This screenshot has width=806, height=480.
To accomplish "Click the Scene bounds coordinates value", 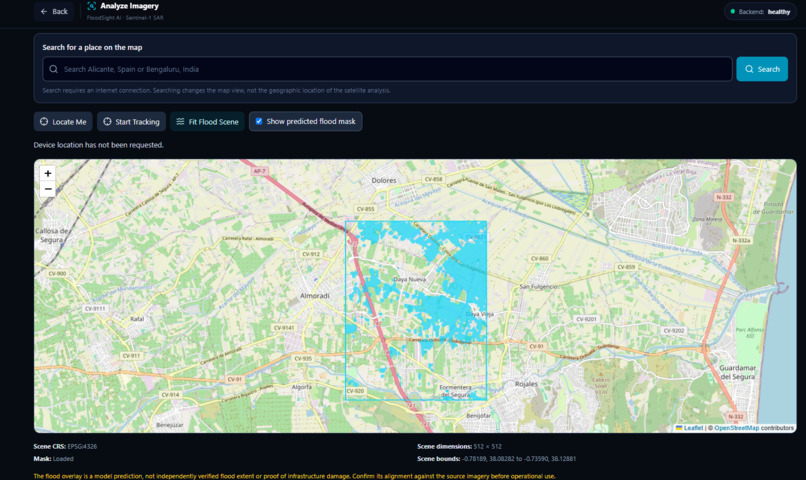I will coord(519,458).
